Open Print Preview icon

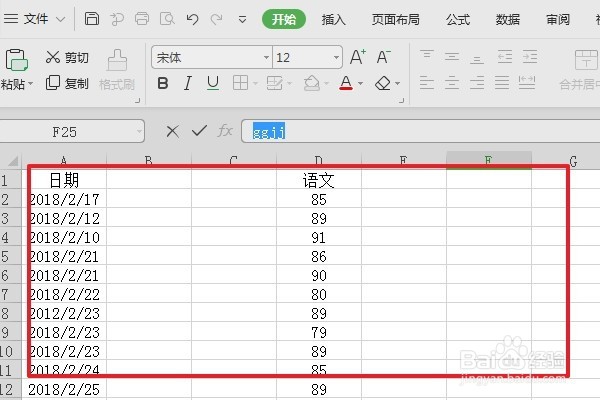coord(167,18)
